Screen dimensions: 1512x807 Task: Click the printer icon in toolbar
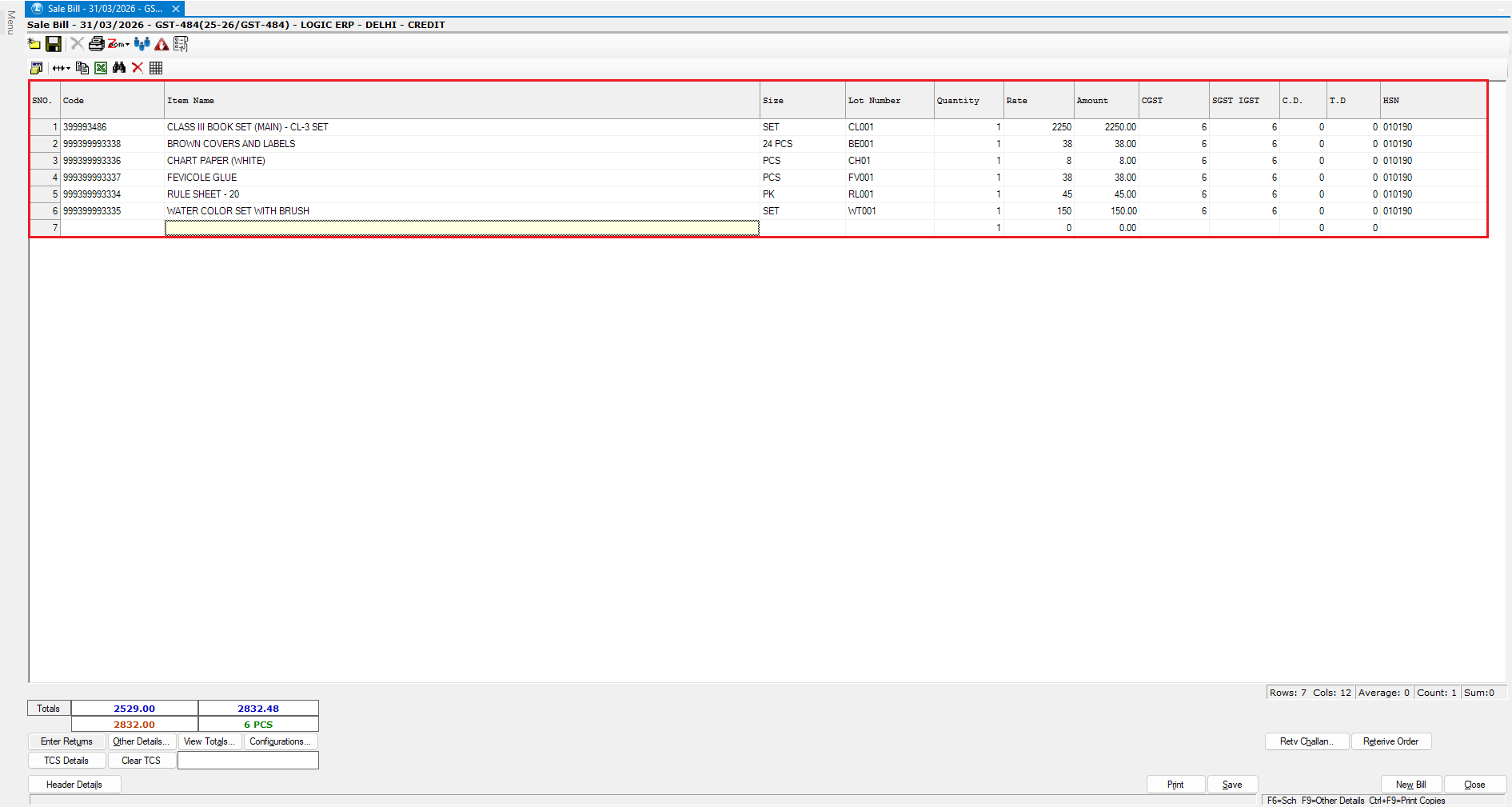(96, 44)
